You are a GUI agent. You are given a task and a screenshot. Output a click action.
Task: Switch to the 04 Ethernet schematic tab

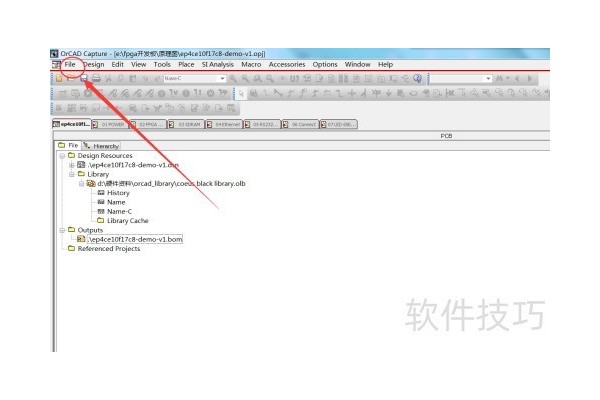224,124
